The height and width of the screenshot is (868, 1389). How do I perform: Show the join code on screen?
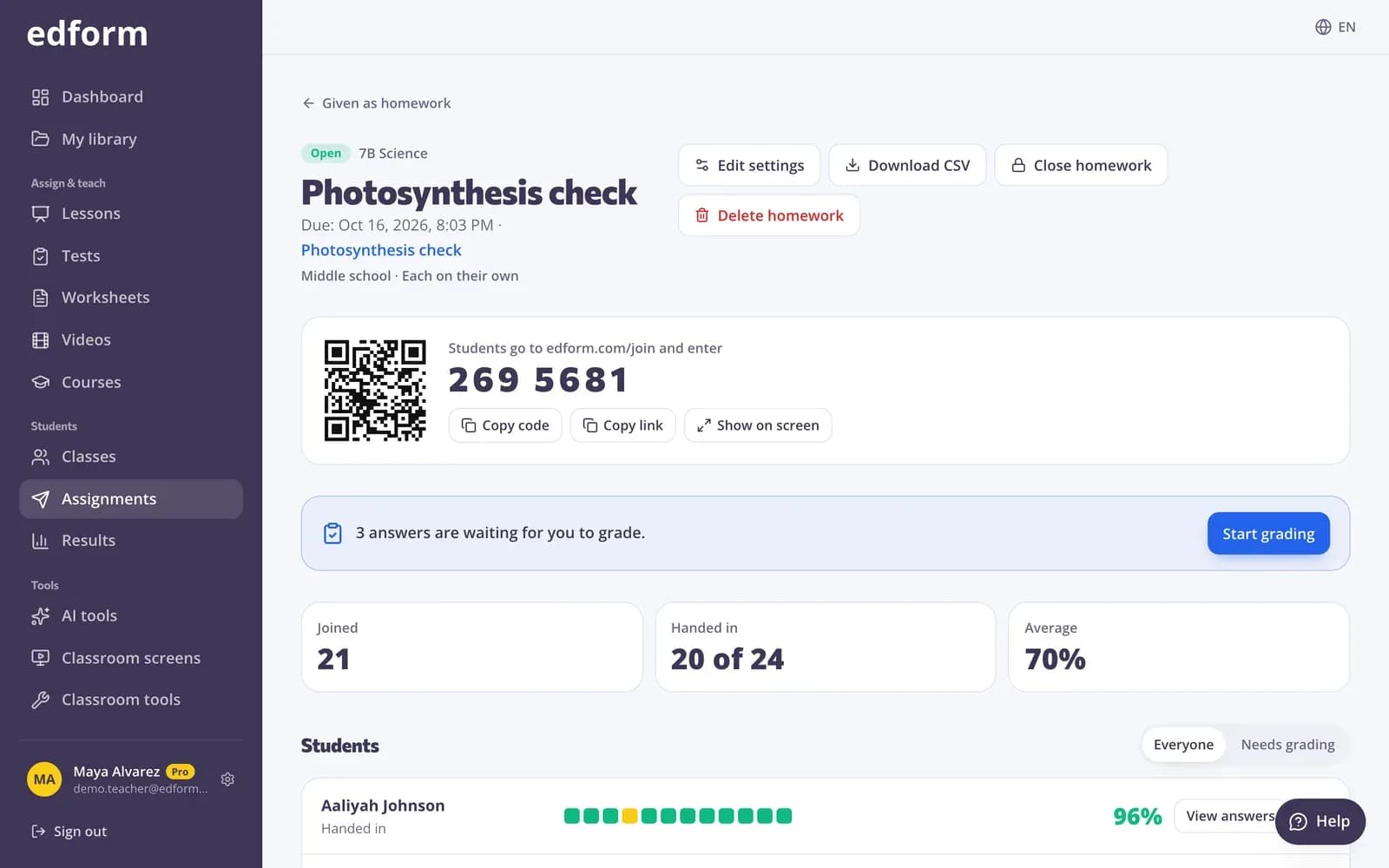point(758,425)
